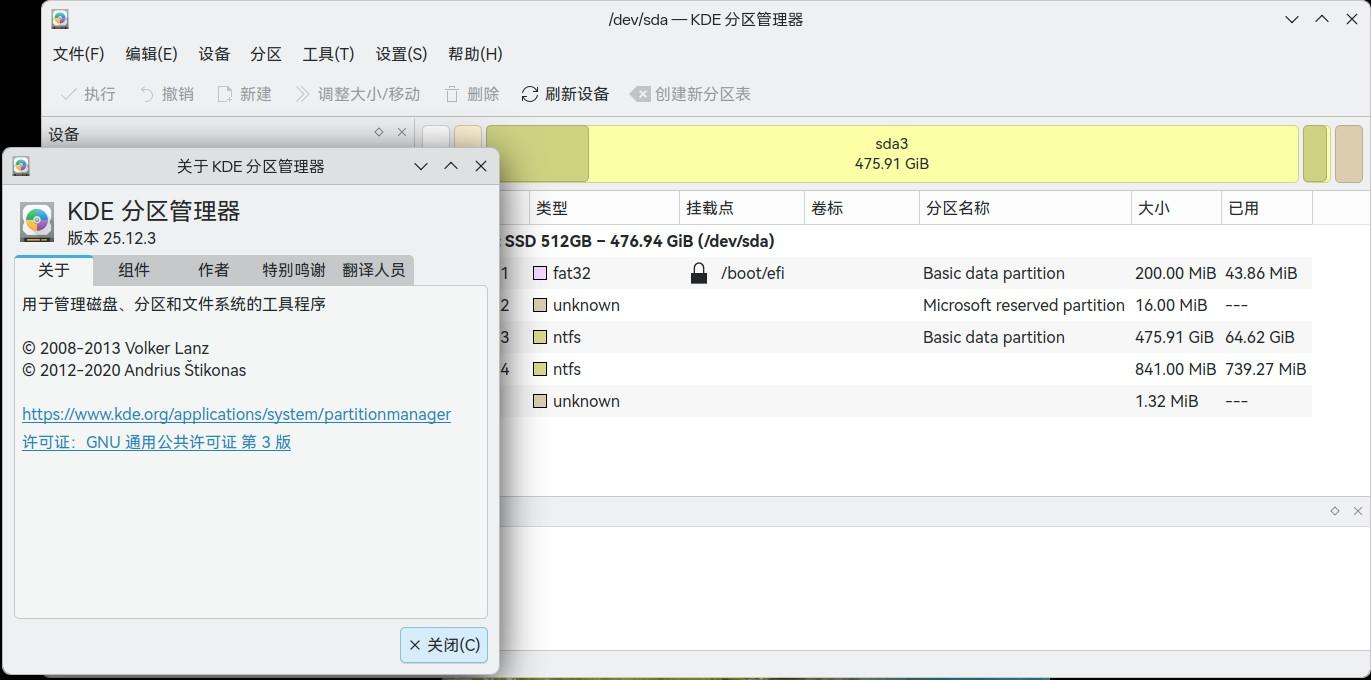Image resolution: width=1371 pixels, height=680 pixels.
Task: Minimize the About dialog with down chevron
Action: [x=421, y=166]
